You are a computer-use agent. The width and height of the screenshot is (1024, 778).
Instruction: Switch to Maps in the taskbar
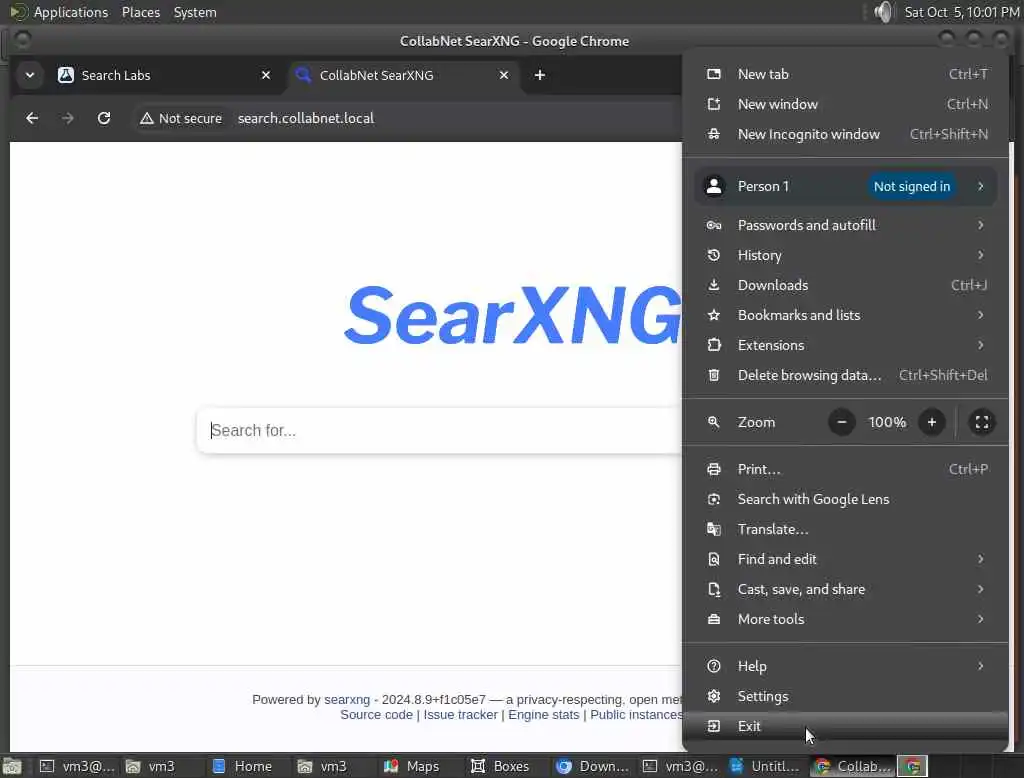pyautogui.click(x=411, y=766)
